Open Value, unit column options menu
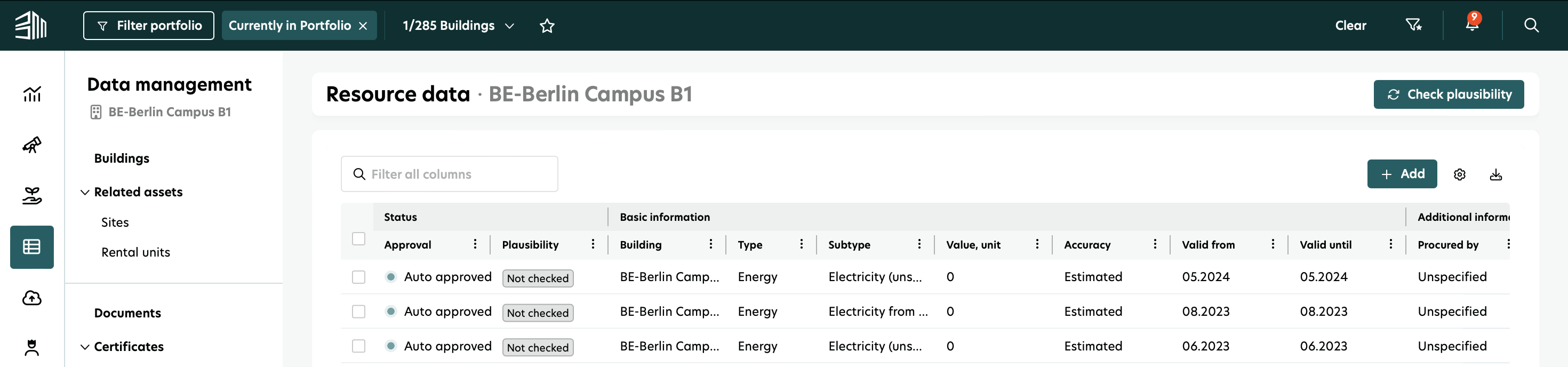1568x367 pixels. 1037,244
